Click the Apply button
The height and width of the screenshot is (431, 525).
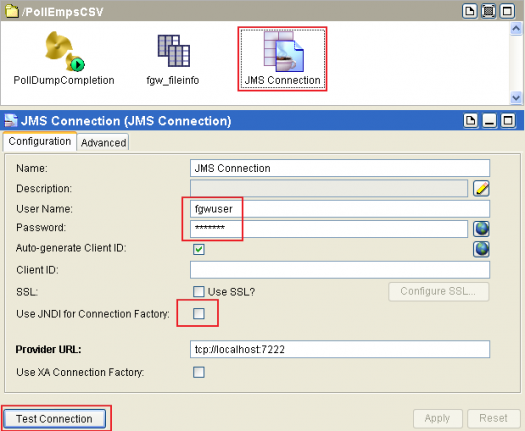point(437,418)
